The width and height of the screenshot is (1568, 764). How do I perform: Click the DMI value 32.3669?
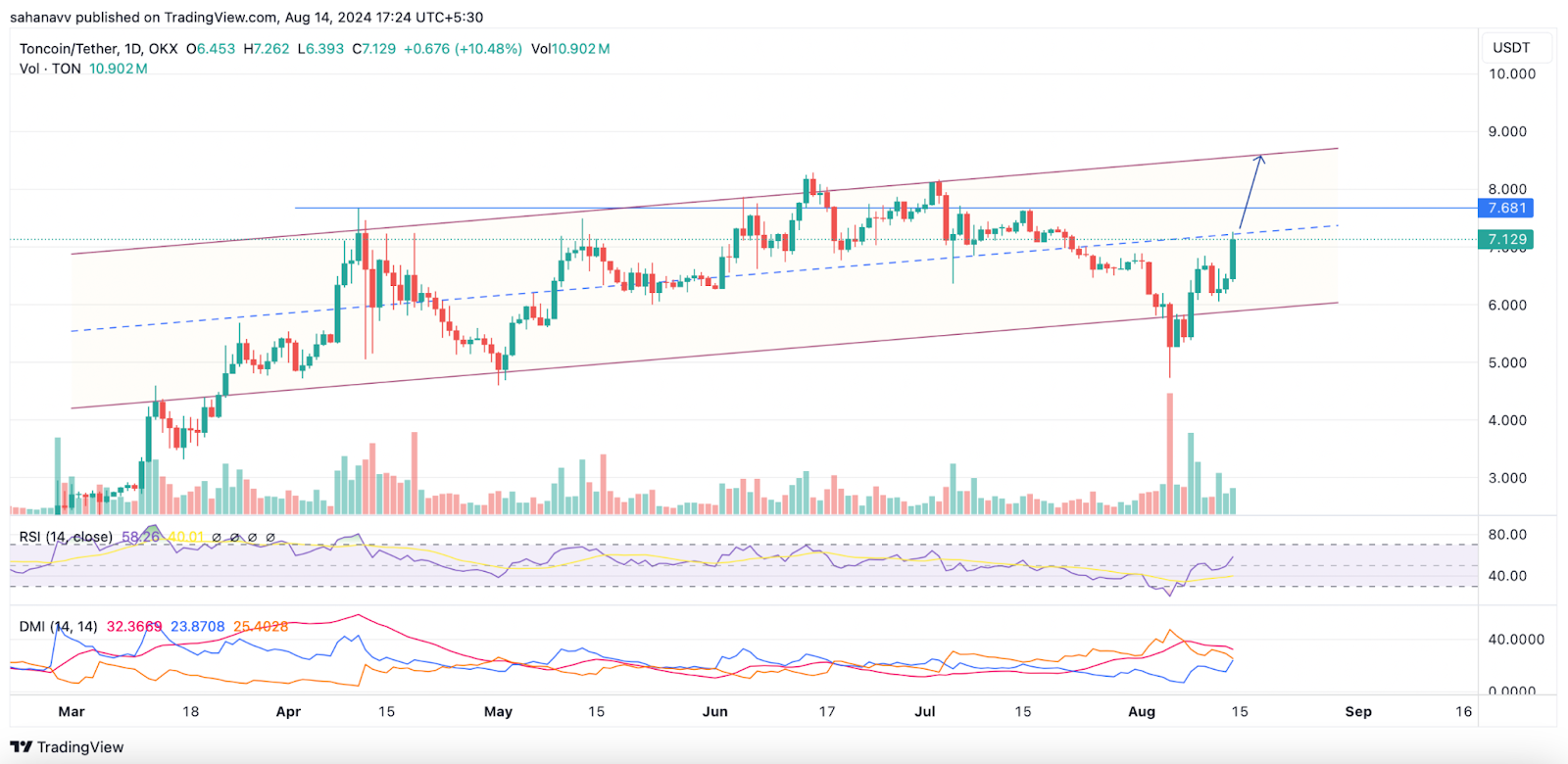134,626
